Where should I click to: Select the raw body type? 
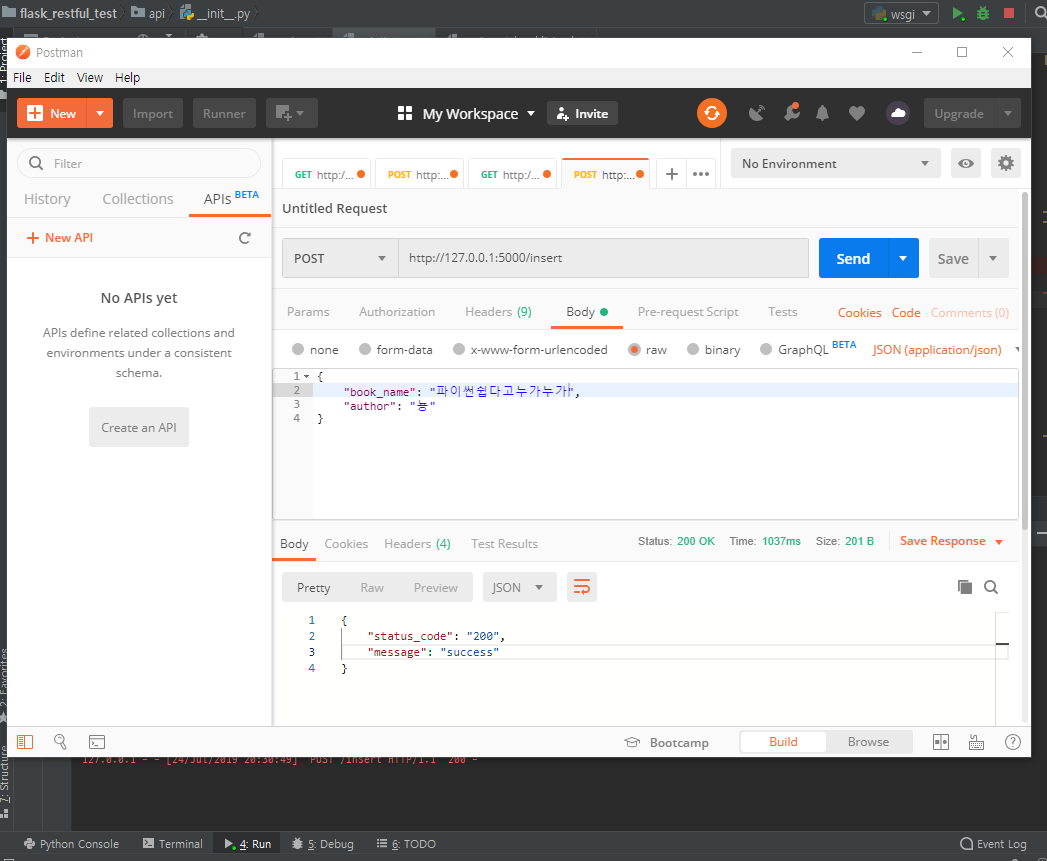pyautogui.click(x=634, y=349)
